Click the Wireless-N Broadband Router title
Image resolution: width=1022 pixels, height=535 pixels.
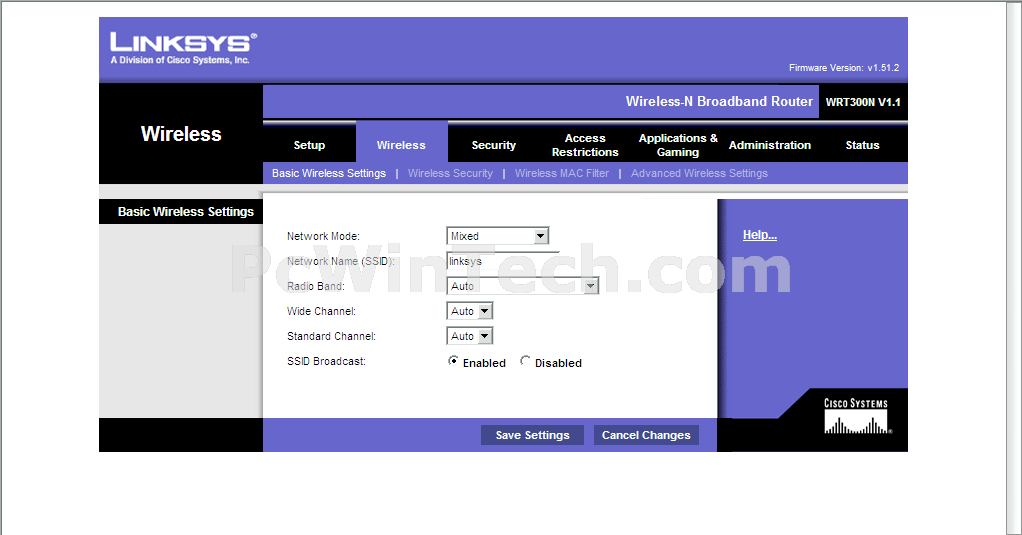tap(719, 102)
